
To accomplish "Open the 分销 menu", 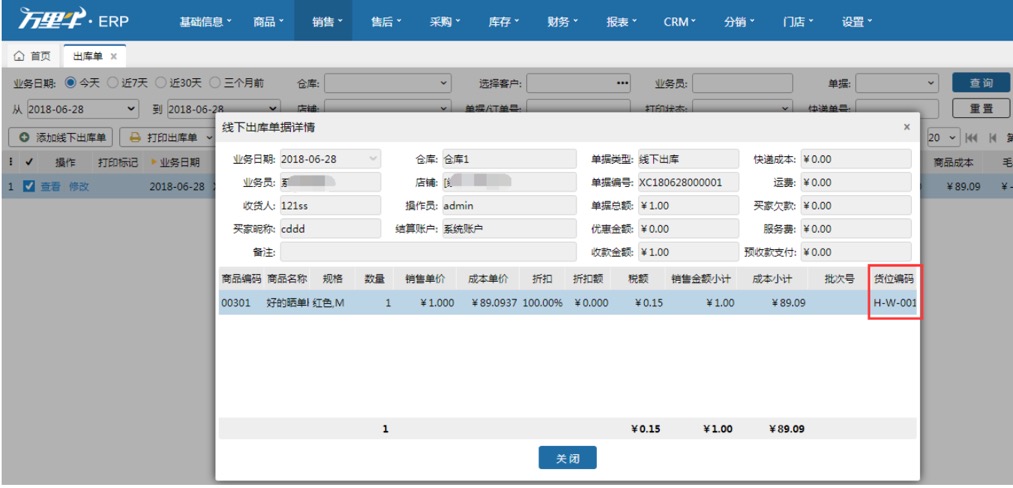I will click(740, 21).
